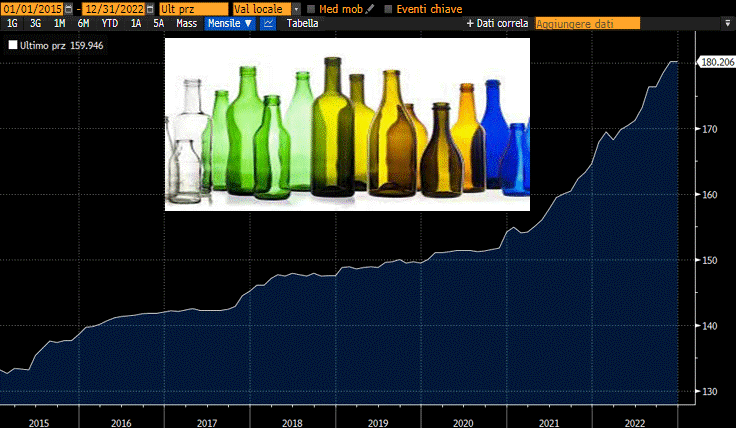The image size is (736, 428).
Task: Click the 01/01/2015 start date field
Action: coord(32,9)
